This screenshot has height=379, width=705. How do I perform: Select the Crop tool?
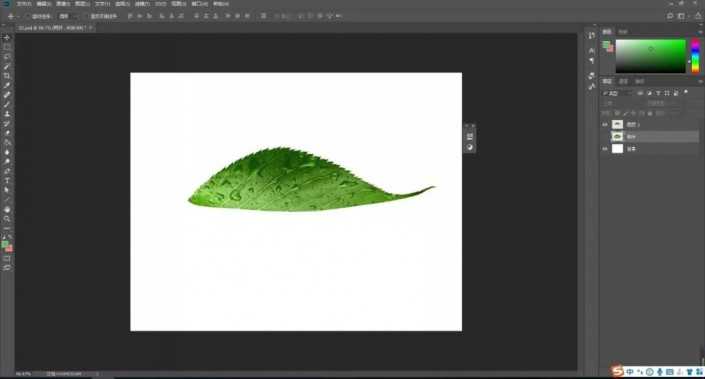(7, 76)
